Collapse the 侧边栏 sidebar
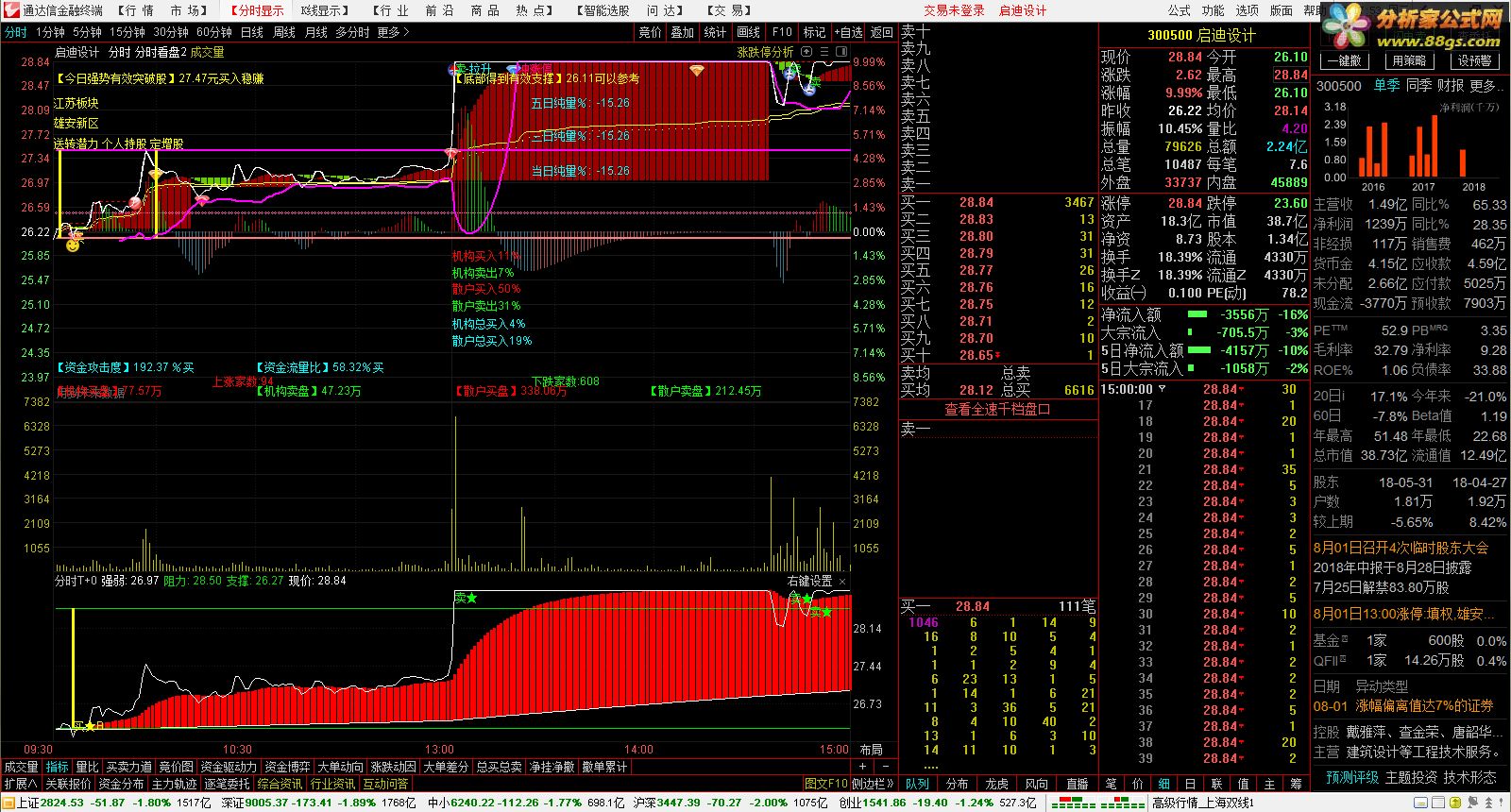Screen dimensions: 1511x812 (x=874, y=784)
